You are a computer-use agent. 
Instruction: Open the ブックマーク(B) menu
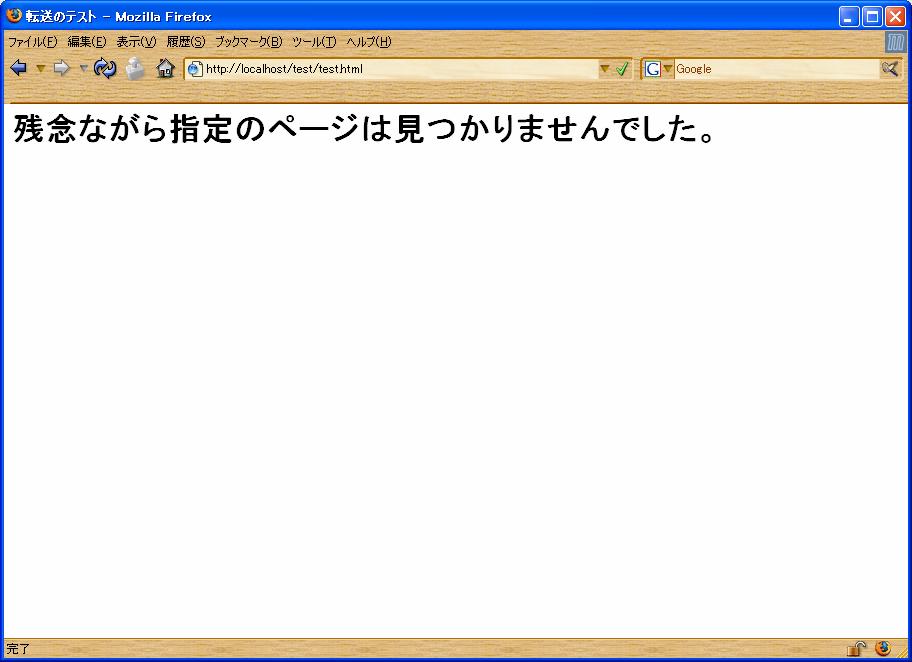pos(248,42)
